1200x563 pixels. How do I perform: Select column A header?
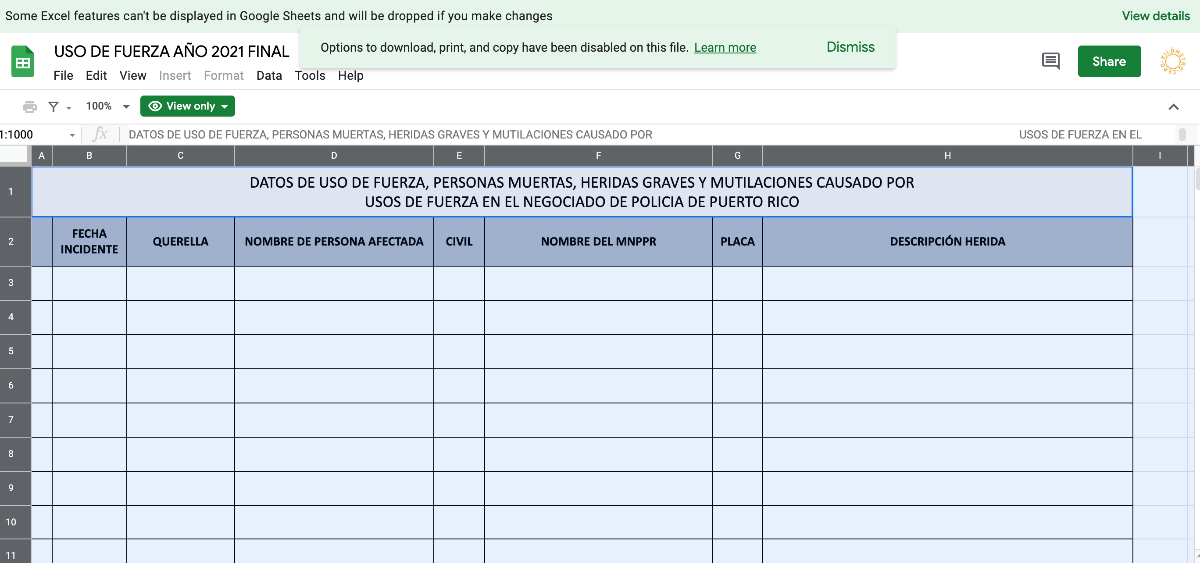(42, 155)
